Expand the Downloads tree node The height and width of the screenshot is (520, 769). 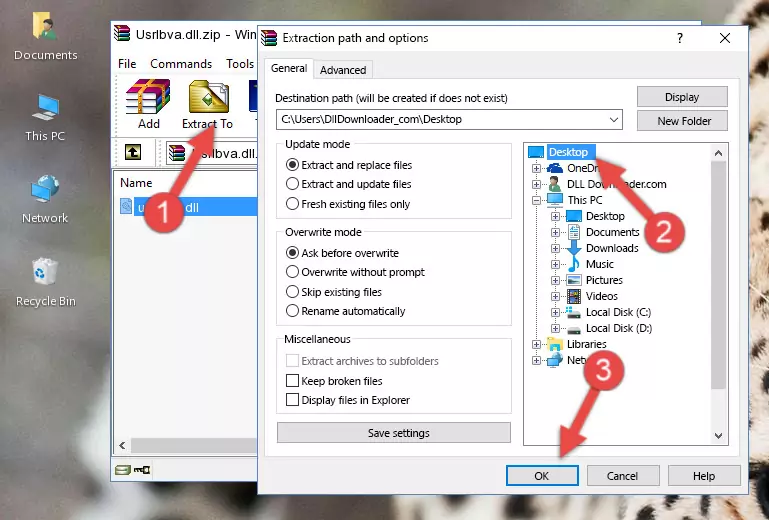555,248
